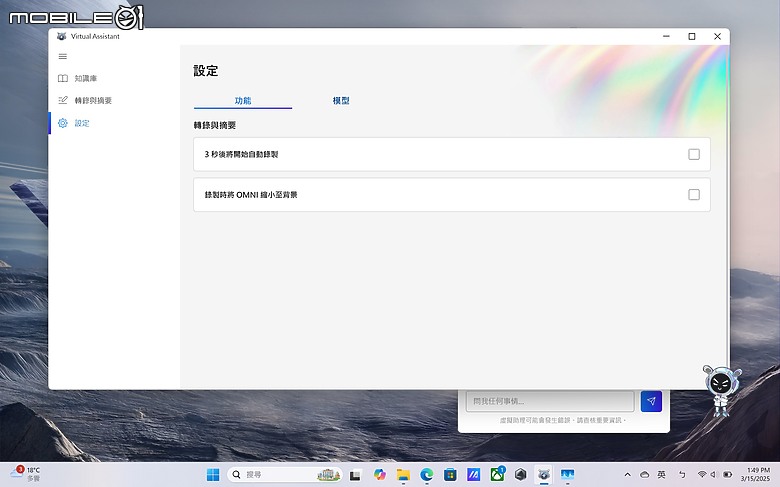
Task: Open the blue monitor app on the taskbar
Action: click(x=567, y=475)
